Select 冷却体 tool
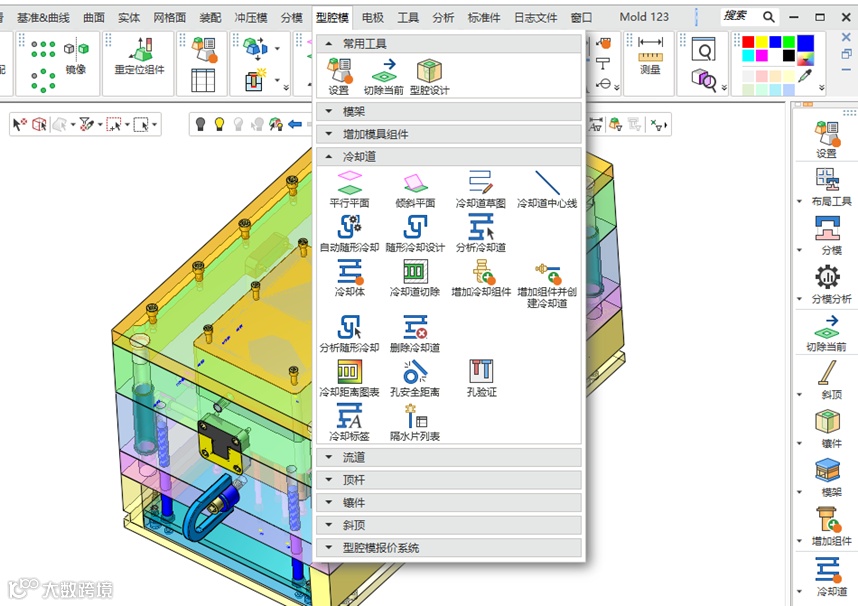This screenshot has width=858, height=606. 349,278
